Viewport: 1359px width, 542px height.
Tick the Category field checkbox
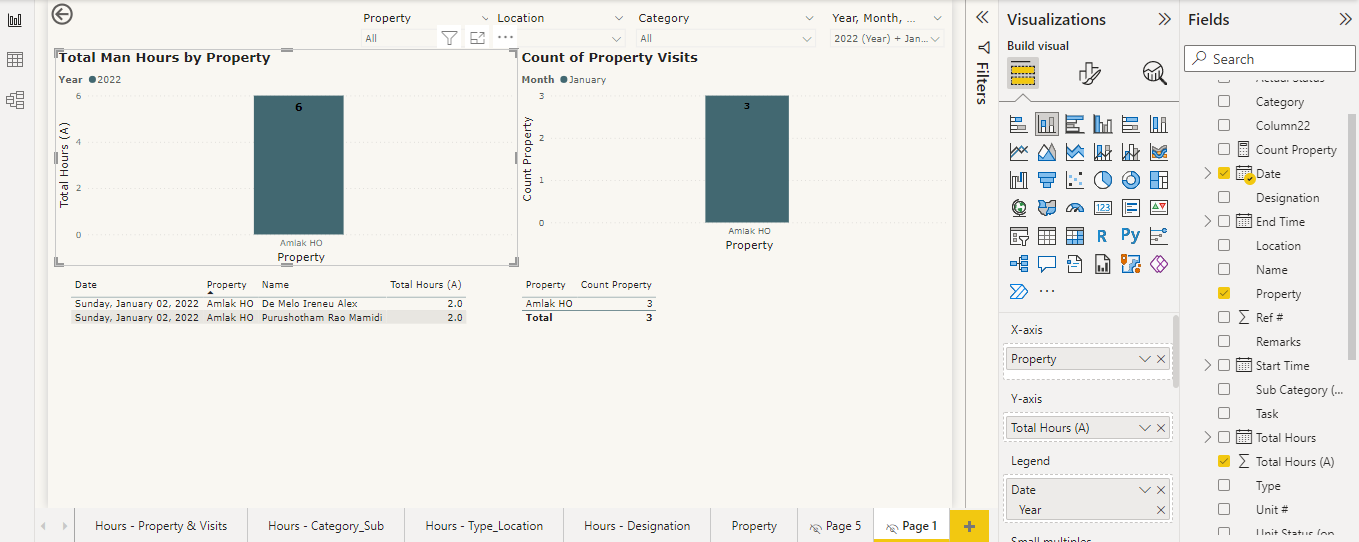click(1224, 101)
